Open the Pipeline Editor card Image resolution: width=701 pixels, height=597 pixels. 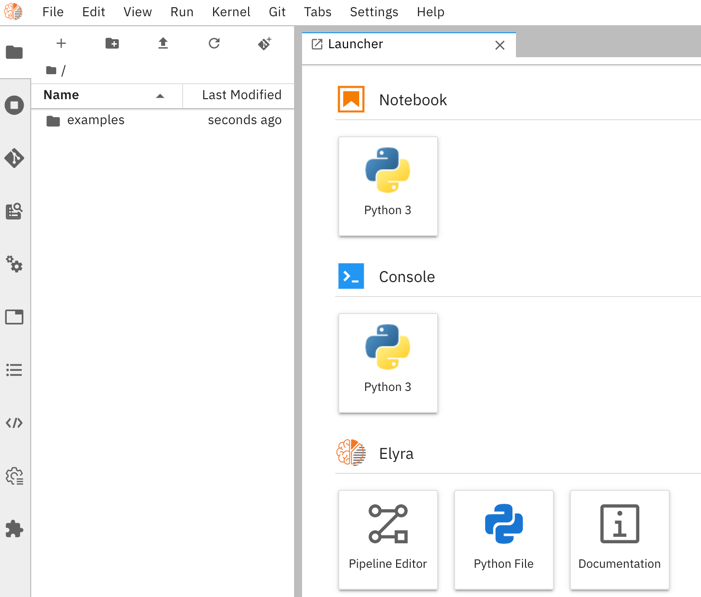tap(388, 540)
